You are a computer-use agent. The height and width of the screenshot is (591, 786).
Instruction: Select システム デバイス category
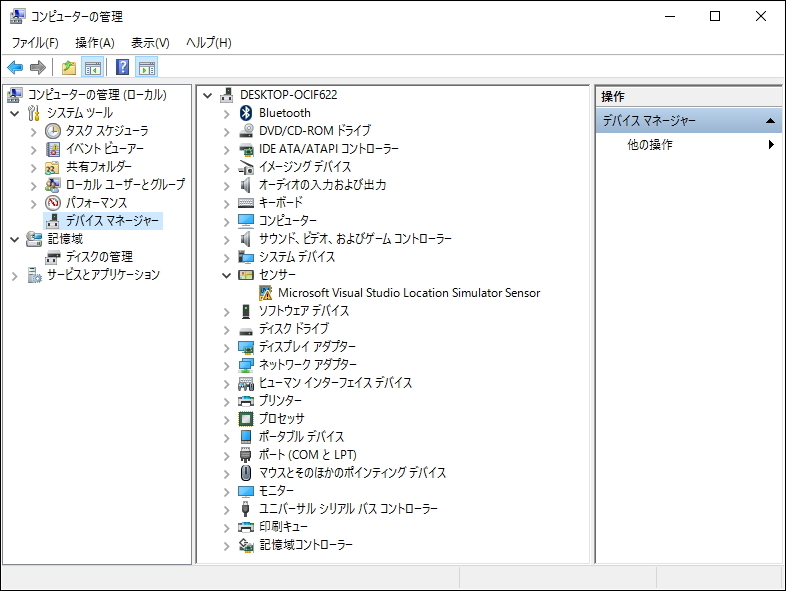[297, 257]
